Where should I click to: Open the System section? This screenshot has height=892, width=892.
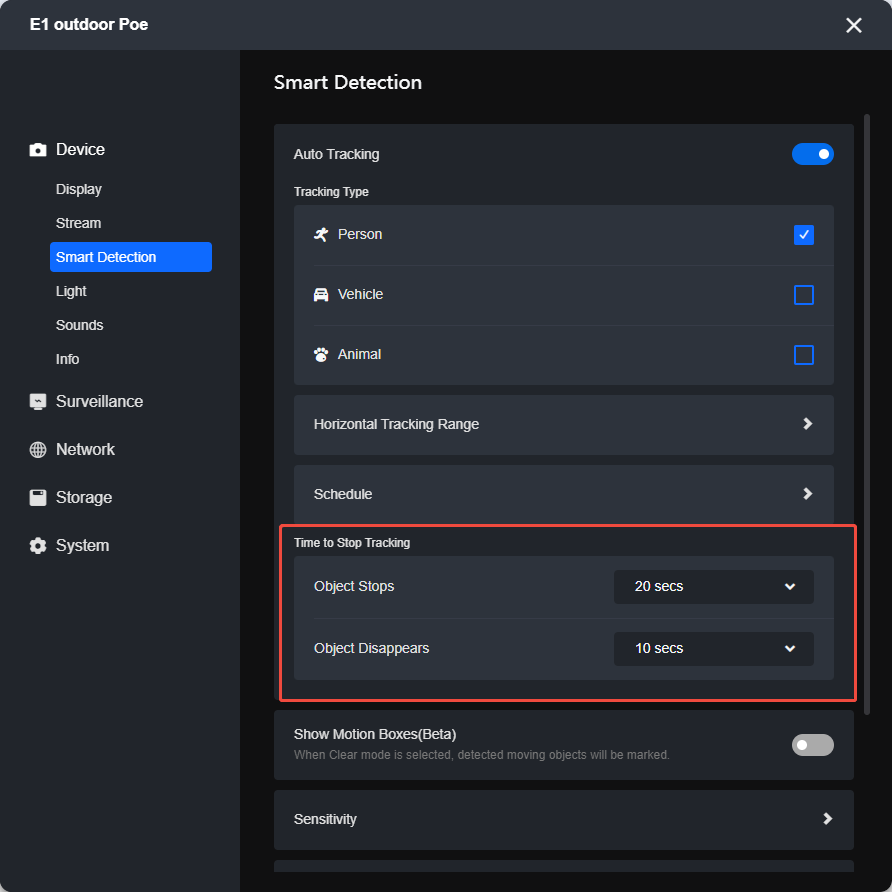(82, 546)
